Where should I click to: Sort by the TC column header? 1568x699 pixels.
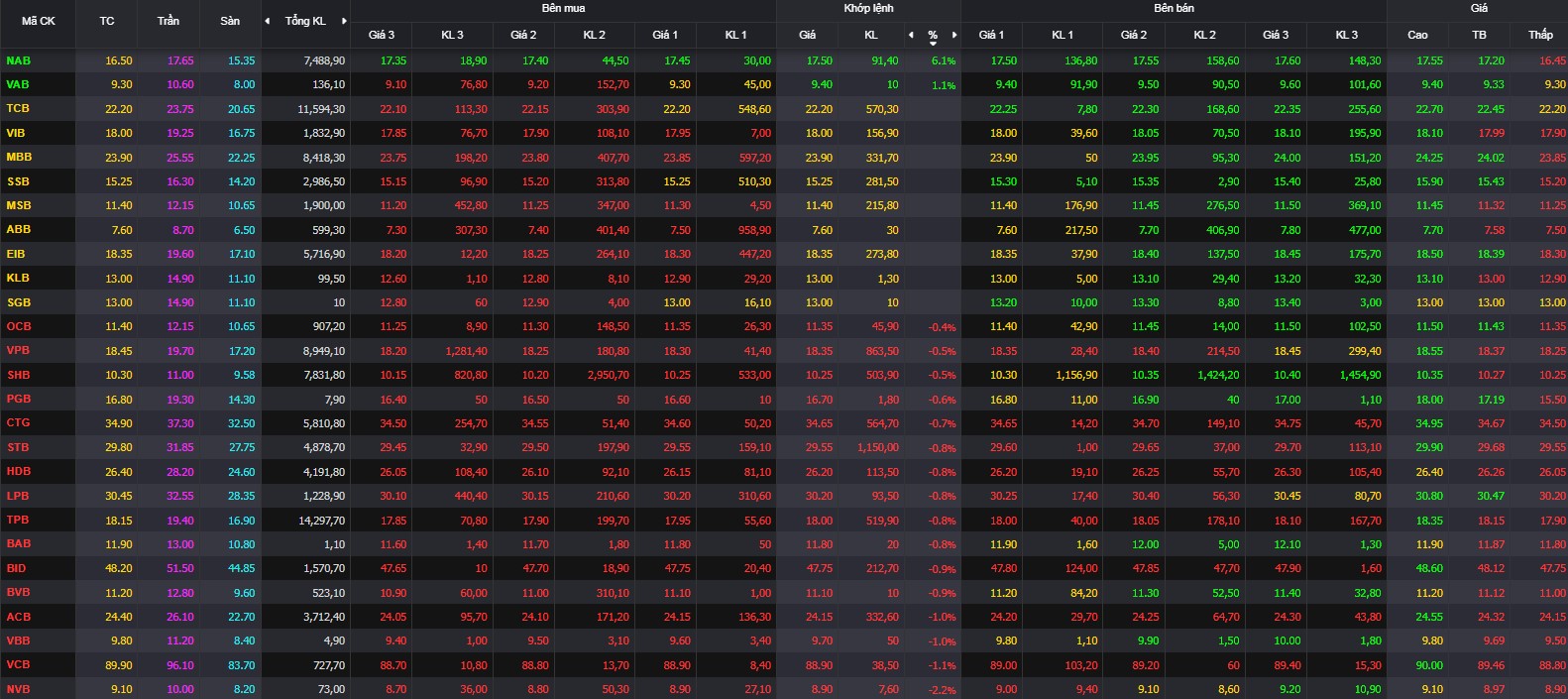[x=107, y=21]
